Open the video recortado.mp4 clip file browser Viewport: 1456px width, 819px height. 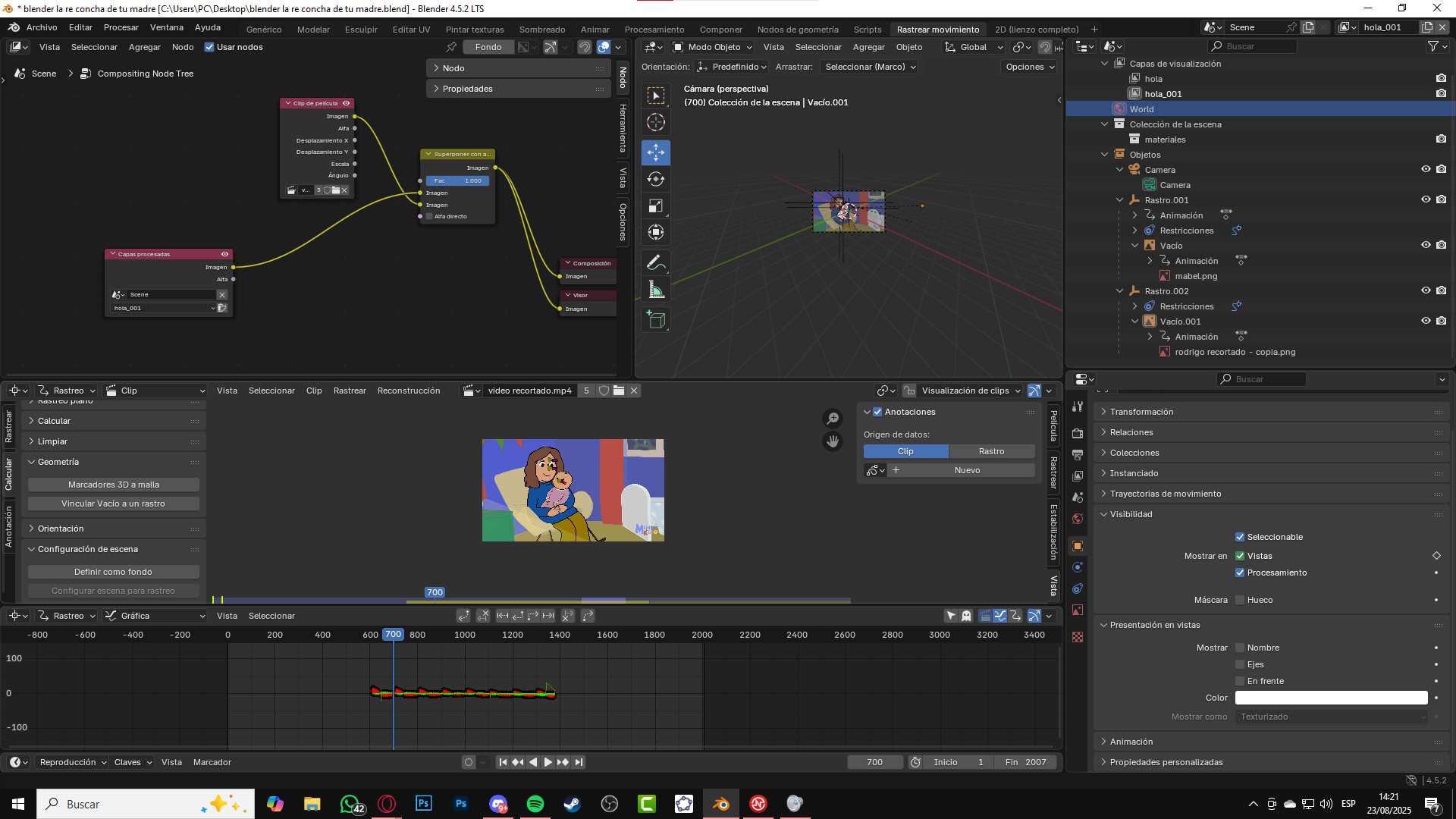click(x=619, y=391)
